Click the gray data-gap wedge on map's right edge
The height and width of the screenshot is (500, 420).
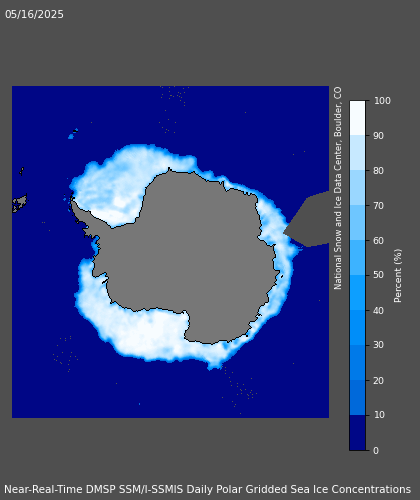(308, 219)
